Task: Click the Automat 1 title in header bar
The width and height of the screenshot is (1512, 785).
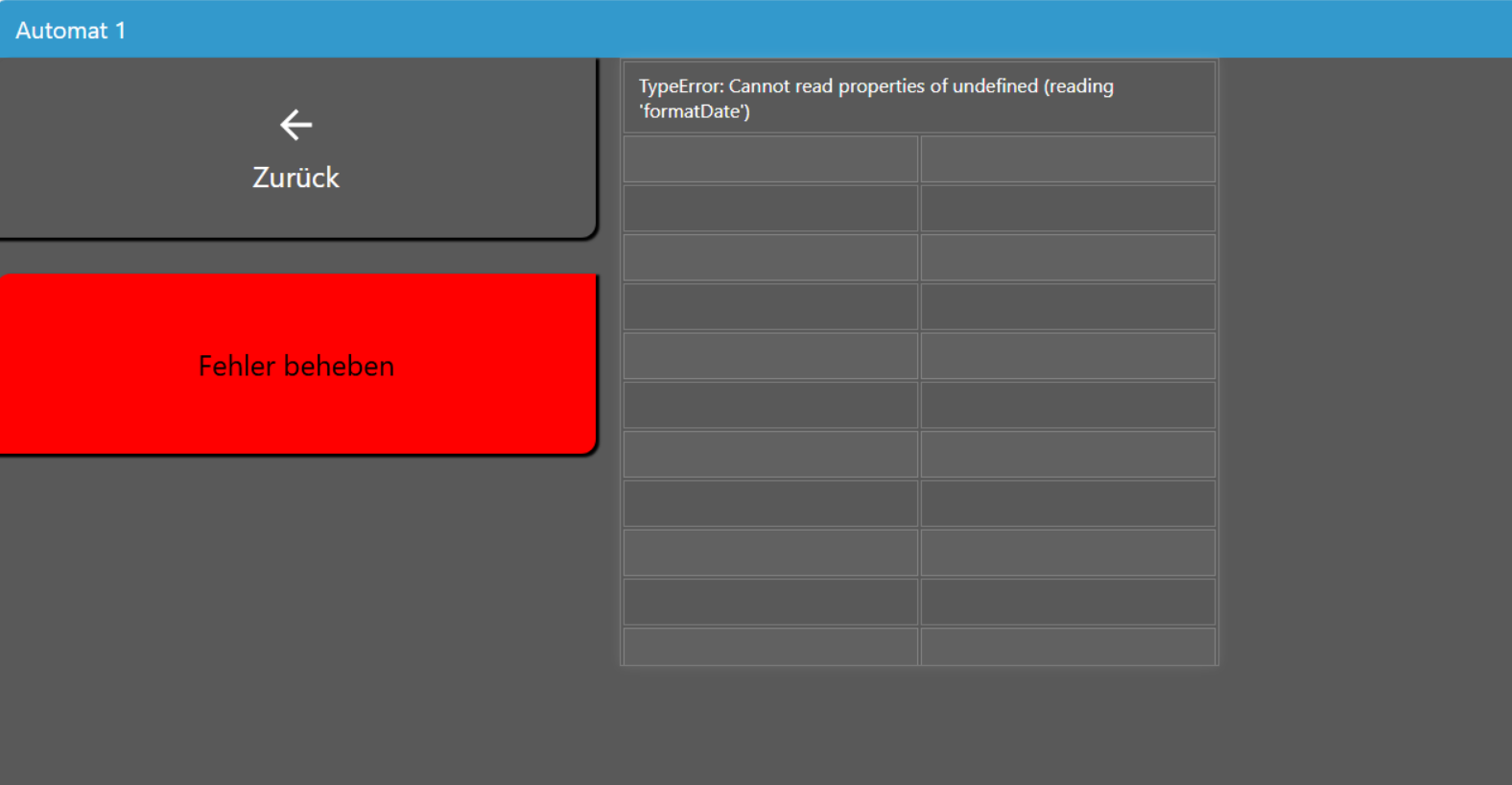Action: 70,31
